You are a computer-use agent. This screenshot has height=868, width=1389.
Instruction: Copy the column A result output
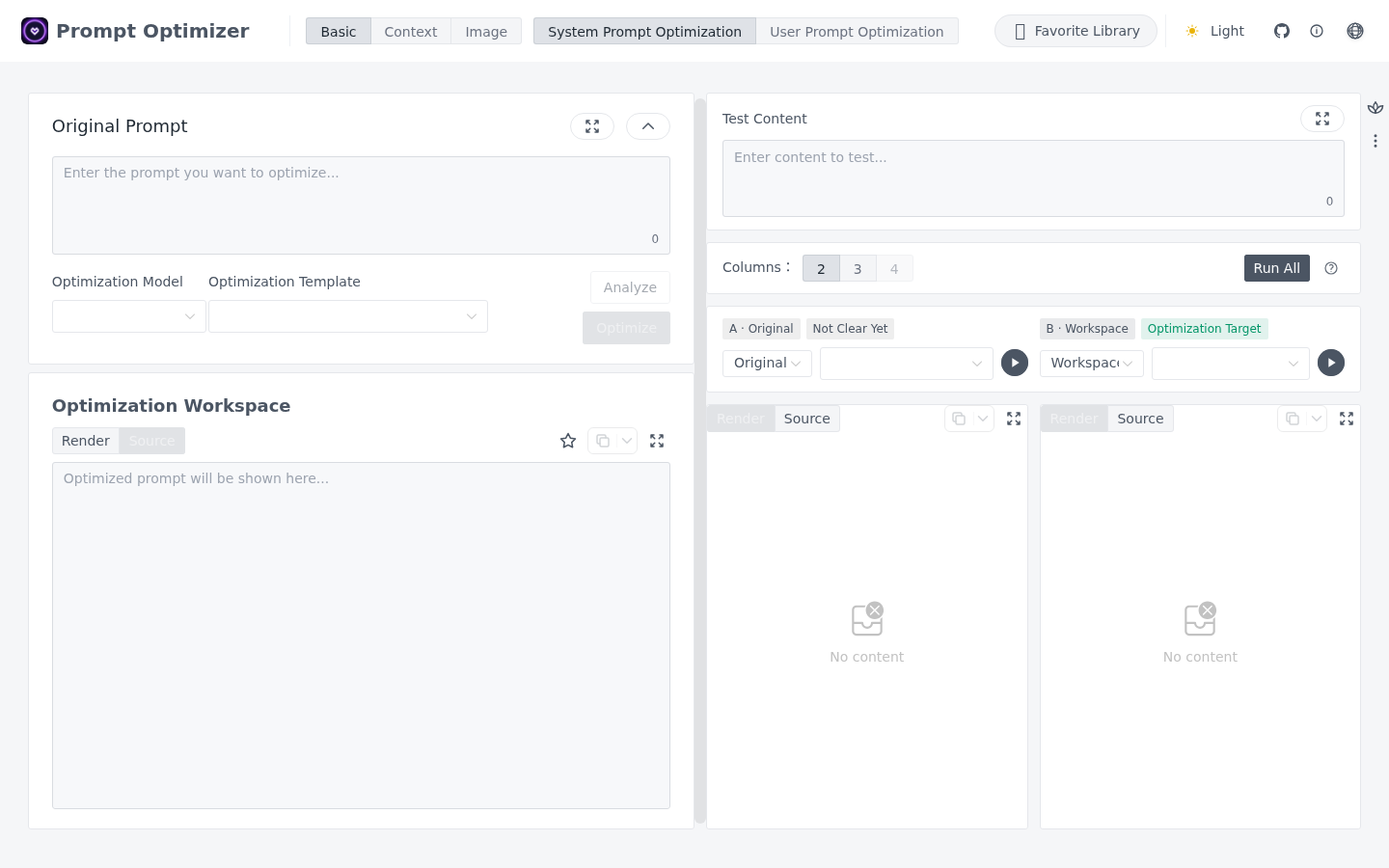click(x=959, y=419)
